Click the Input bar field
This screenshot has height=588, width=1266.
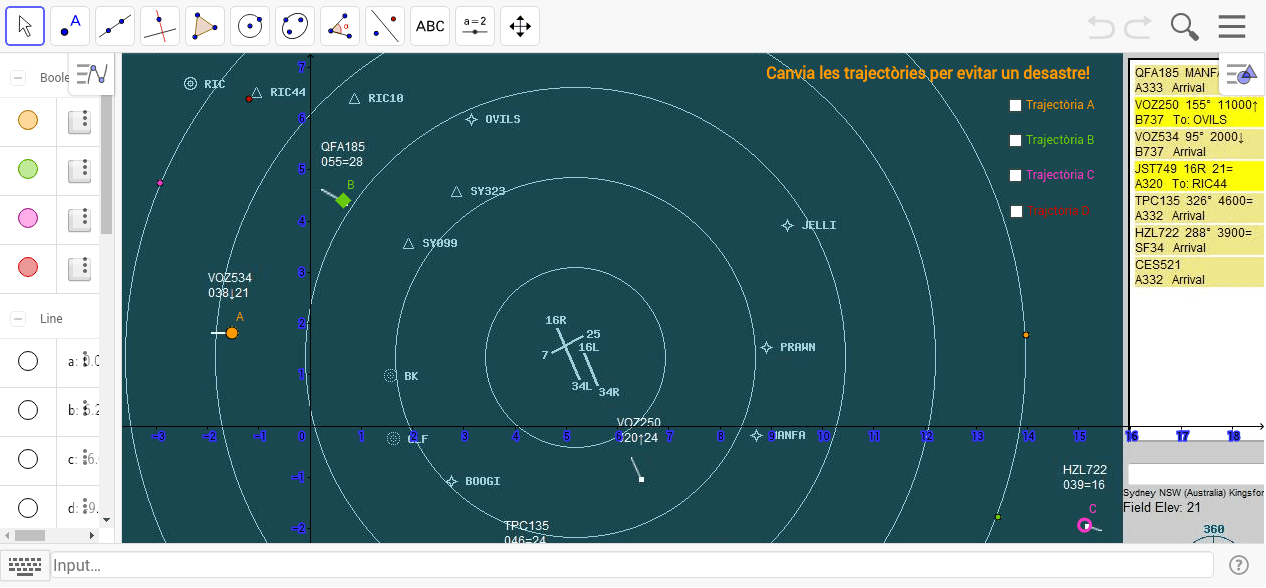click(x=632, y=565)
